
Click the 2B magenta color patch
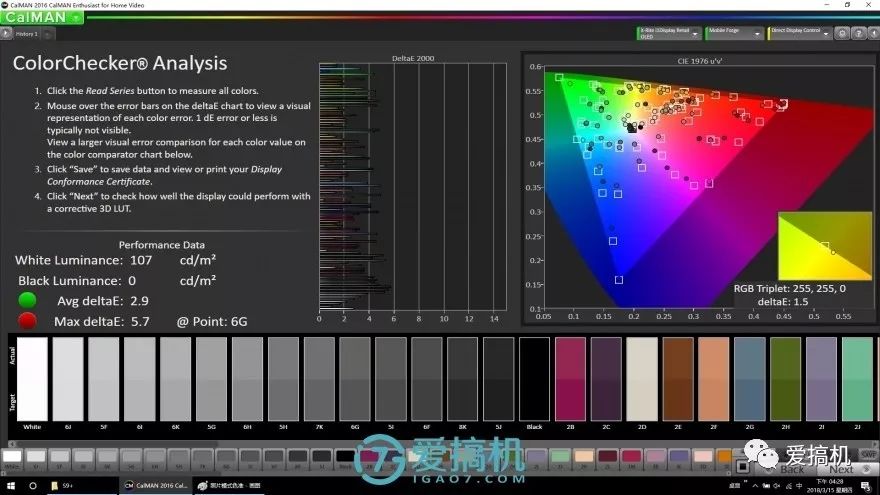[570, 379]
